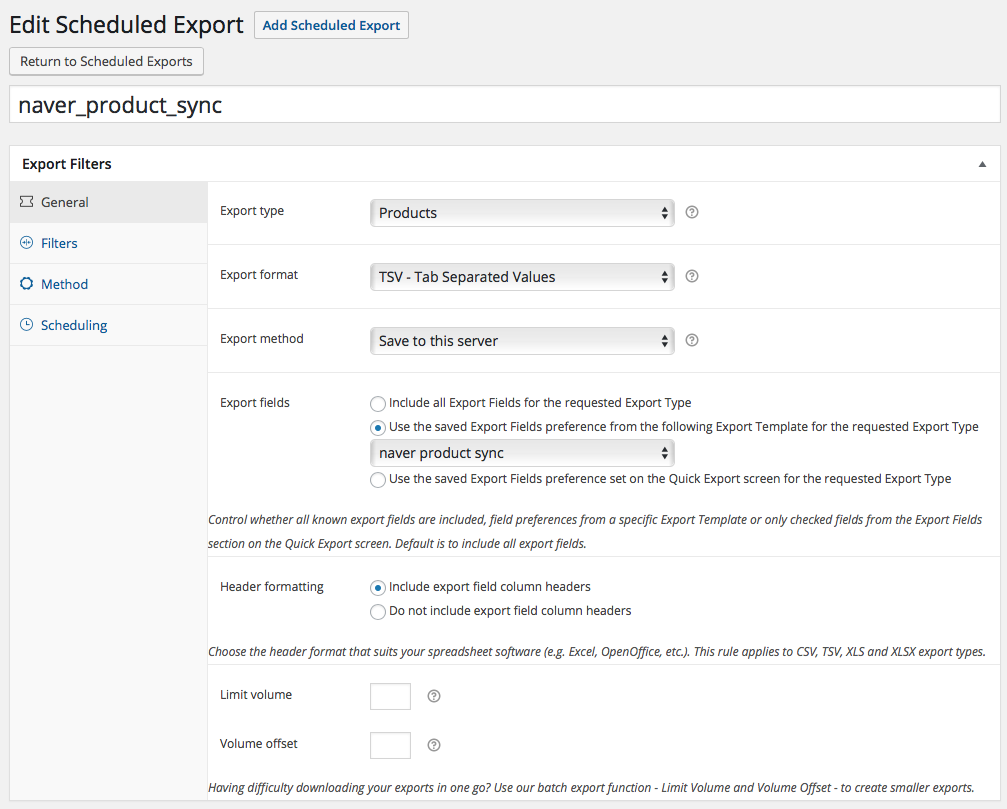Open help icon beside Export method
The height and width of the screenshot is (809, 1007).
click(692, 340)
